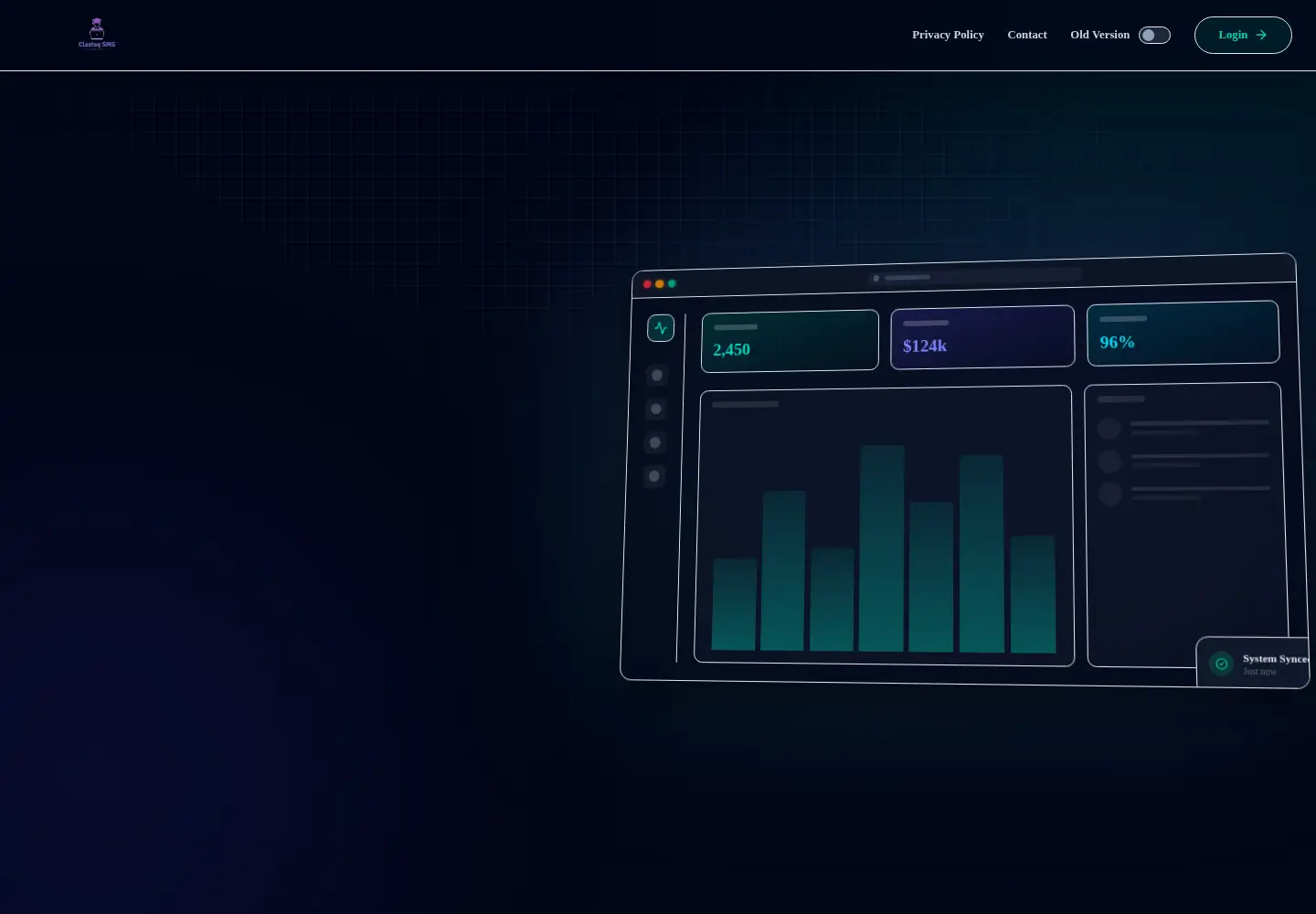Select the activity pulse icon in mockup sidebar

click(661, 328)
